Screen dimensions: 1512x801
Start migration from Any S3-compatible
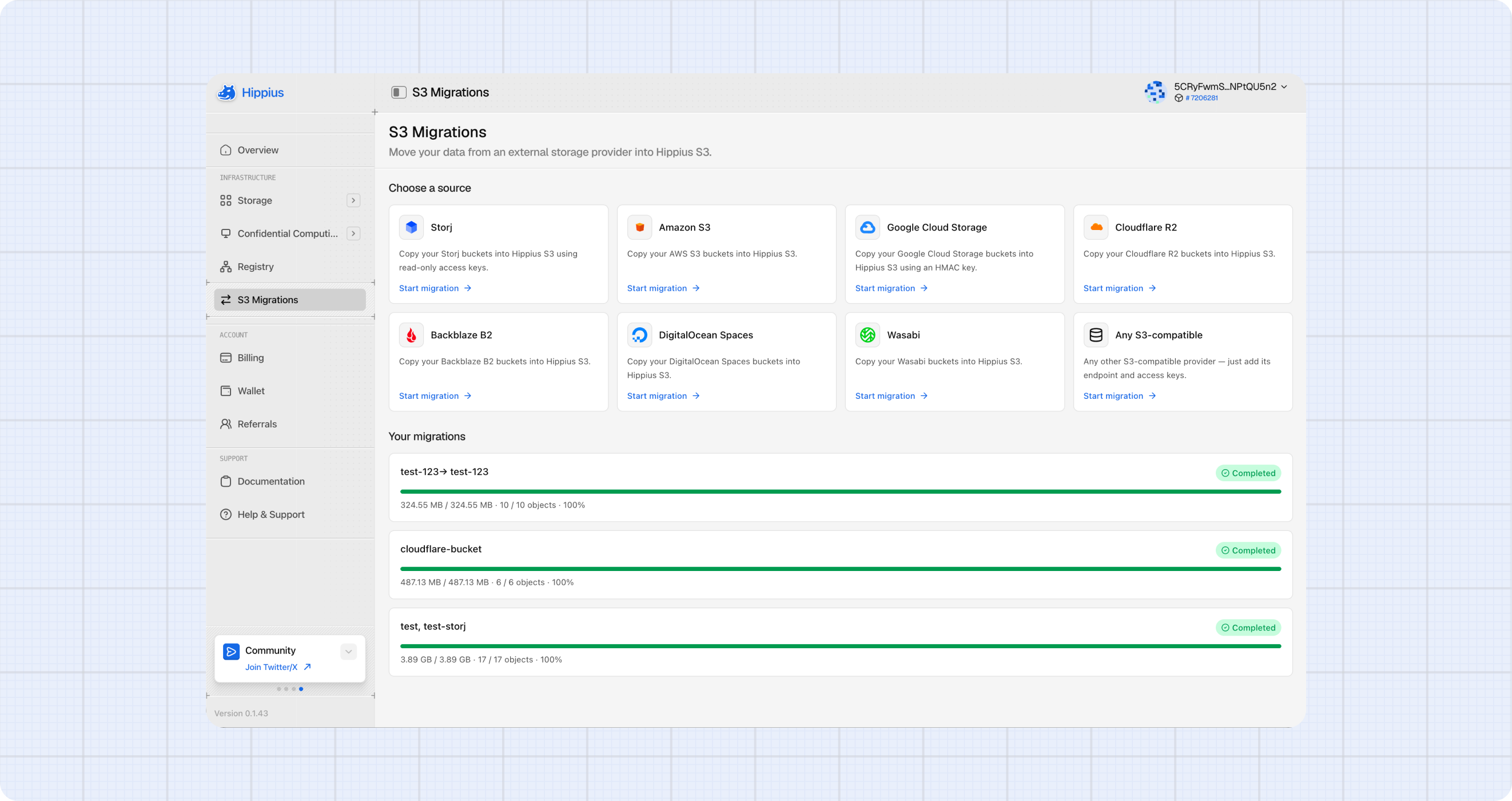[x=1119, y=396]
